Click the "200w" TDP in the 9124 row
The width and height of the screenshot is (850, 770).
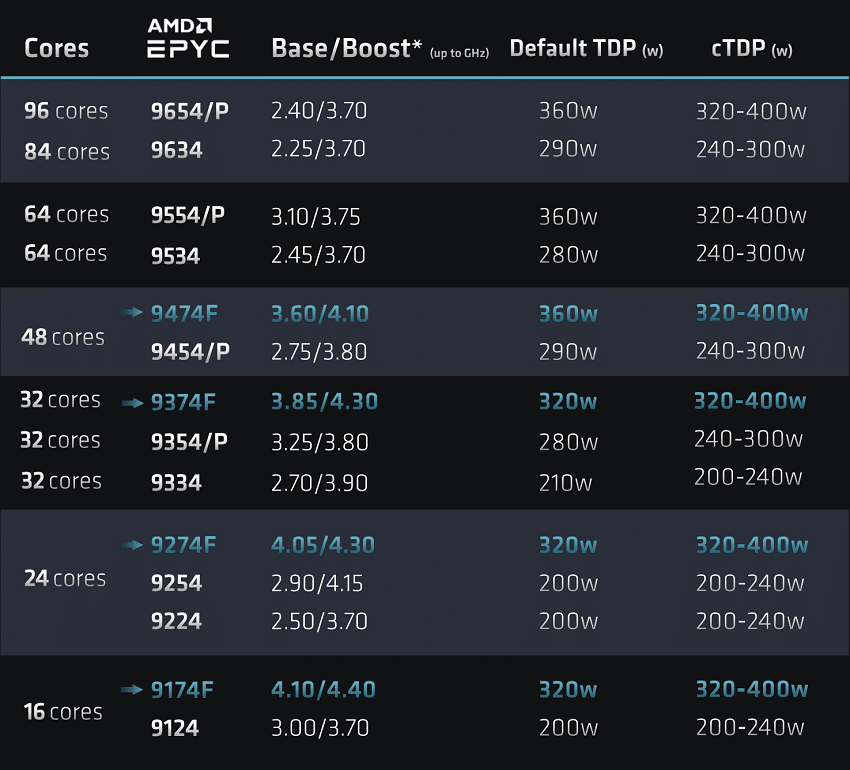569,728
